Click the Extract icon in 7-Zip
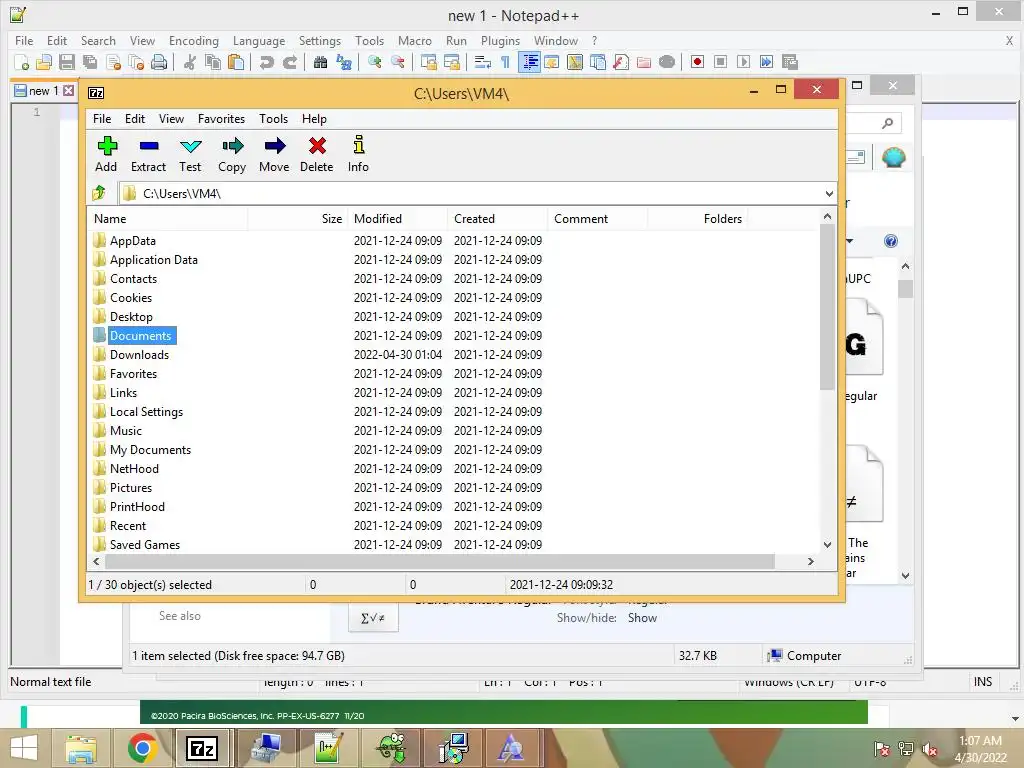The image size is (1024, 768). pos(148,154)
